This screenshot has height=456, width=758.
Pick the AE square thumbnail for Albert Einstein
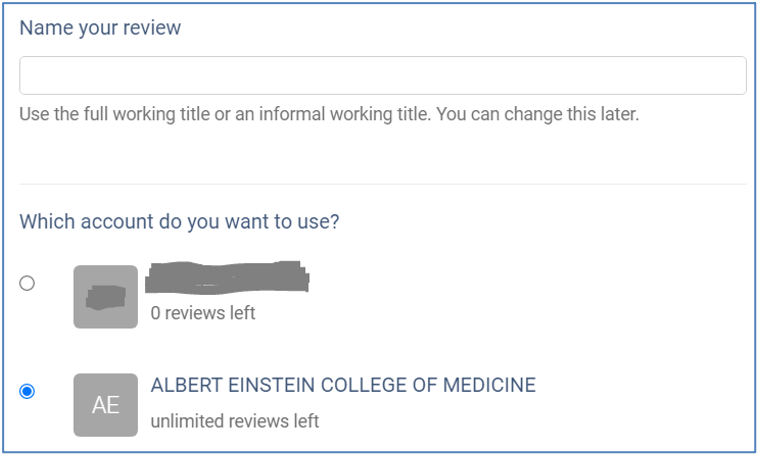105,404
